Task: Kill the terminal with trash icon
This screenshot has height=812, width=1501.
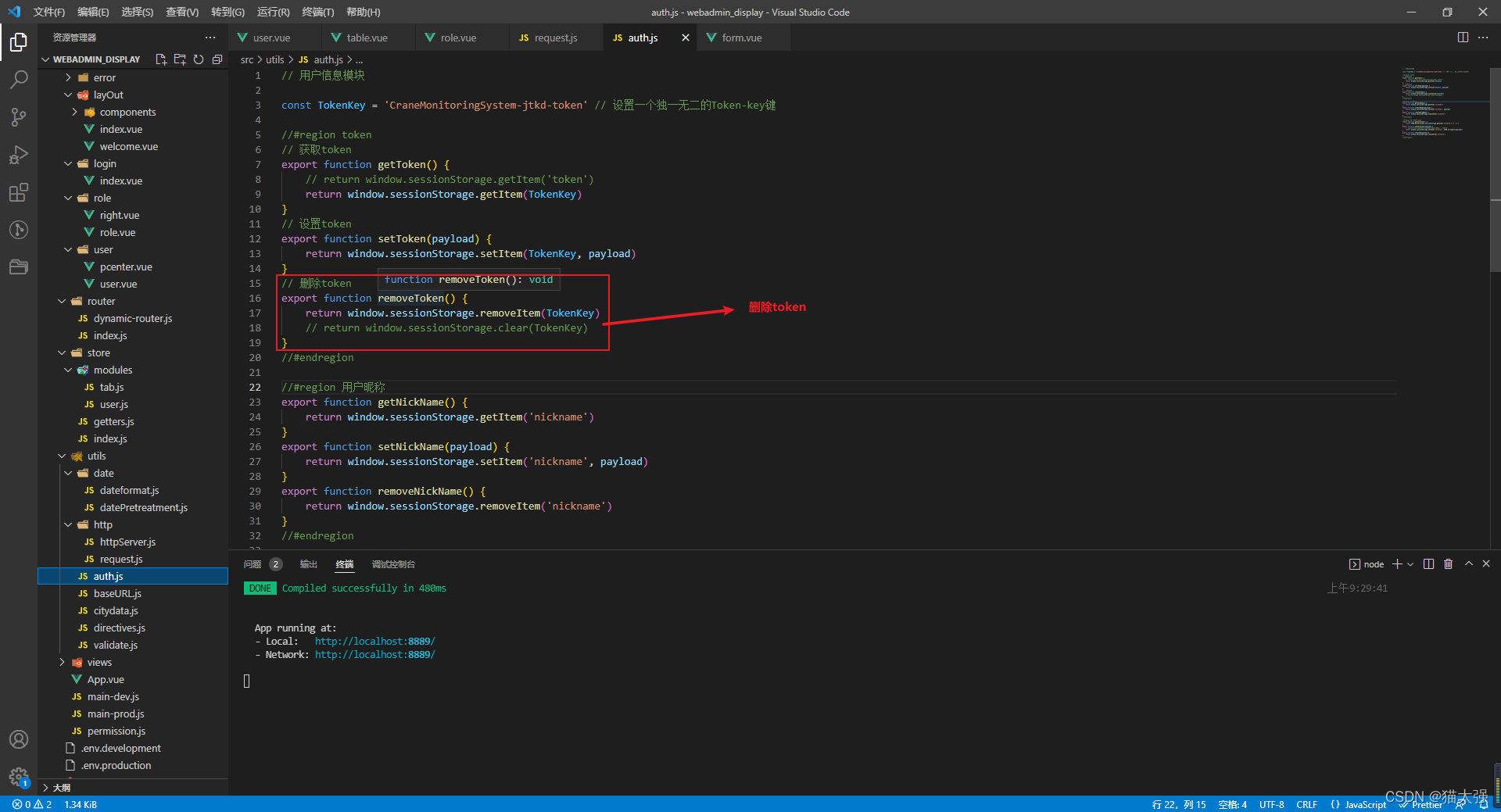Action: (x=1449, y=564)
